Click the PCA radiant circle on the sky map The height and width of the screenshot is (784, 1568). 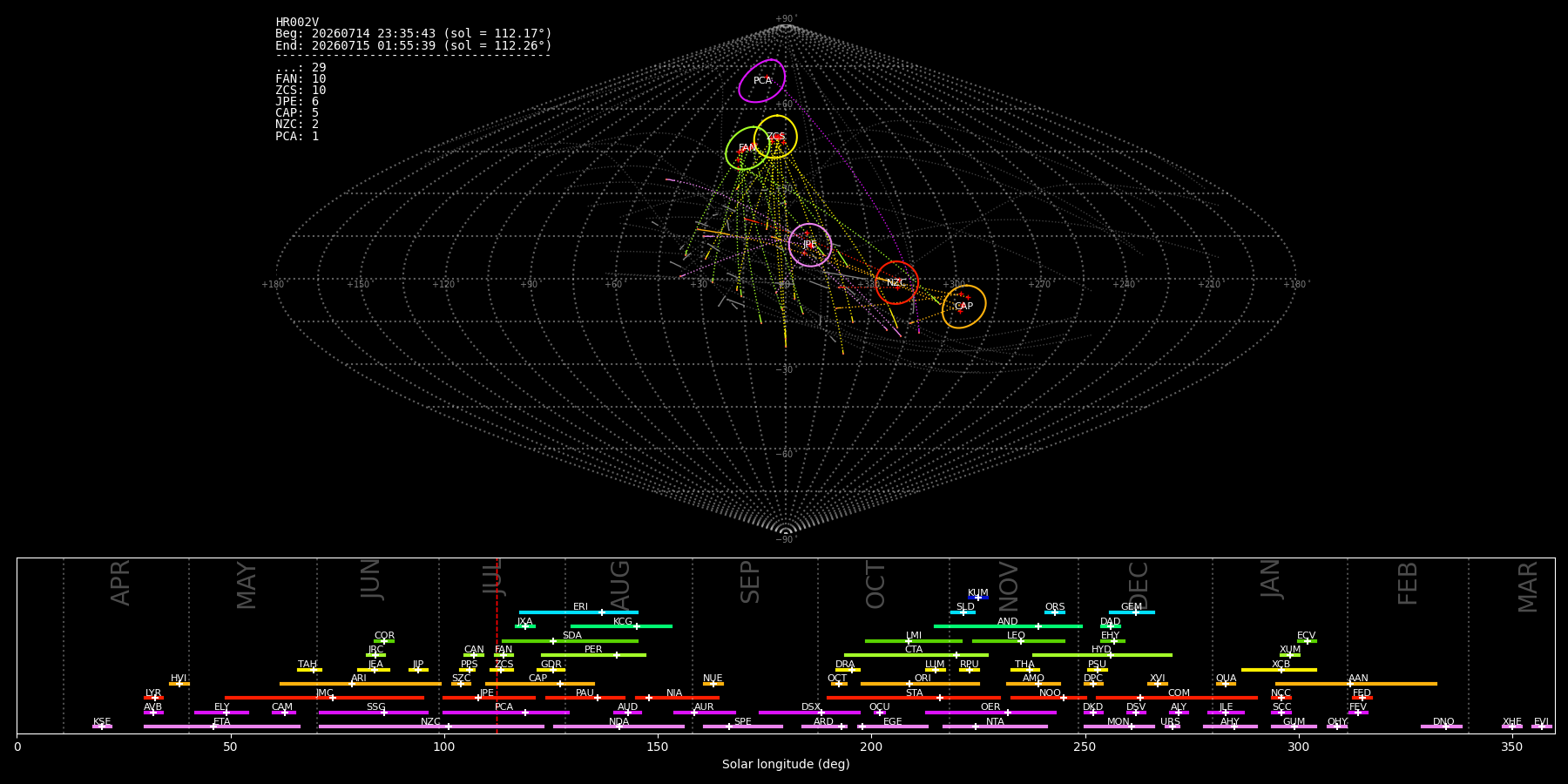[x=762, y=81]
